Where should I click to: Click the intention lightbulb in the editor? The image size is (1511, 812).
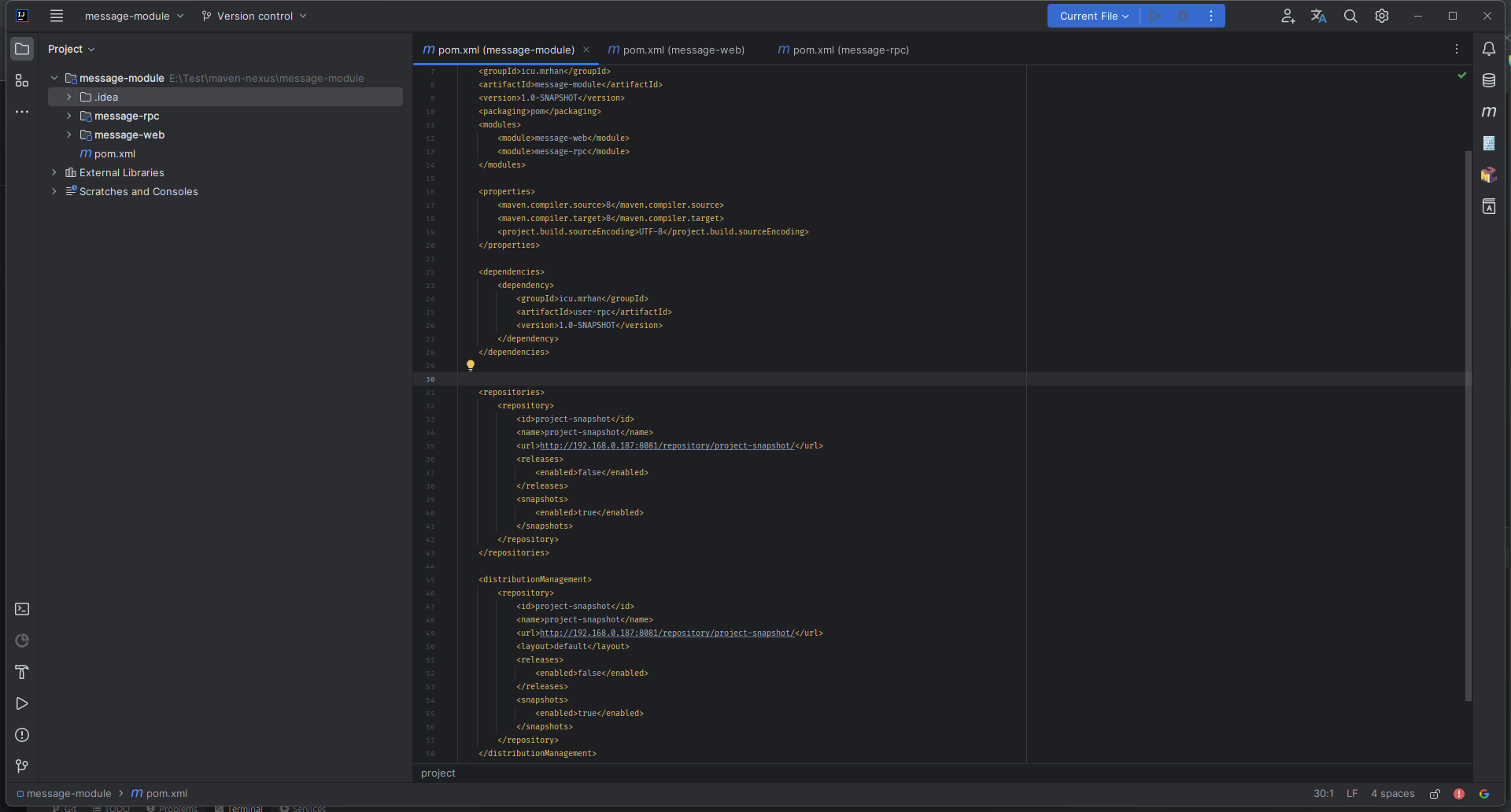click(x=471, y=365)
